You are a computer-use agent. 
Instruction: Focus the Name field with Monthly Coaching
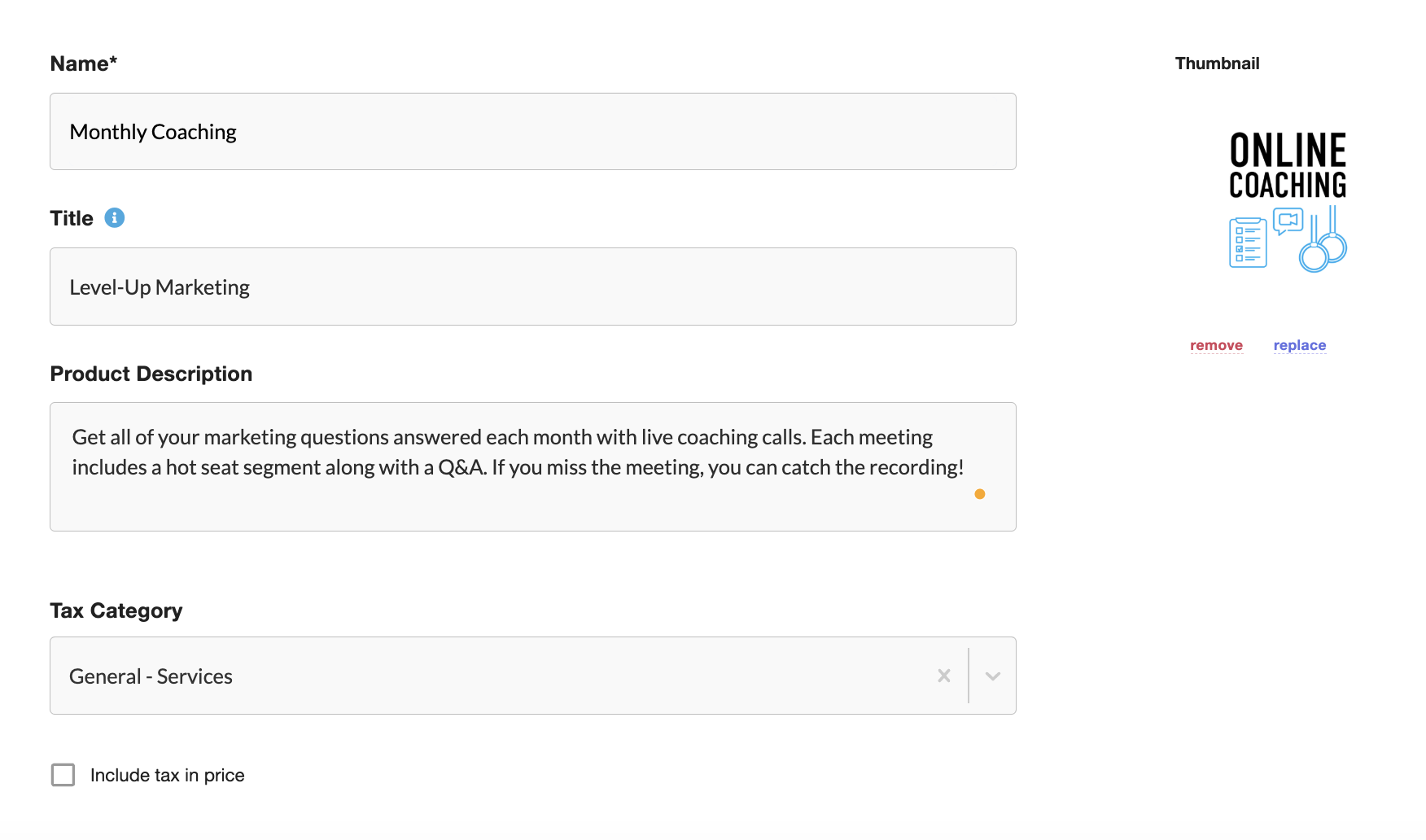point(533,132)
